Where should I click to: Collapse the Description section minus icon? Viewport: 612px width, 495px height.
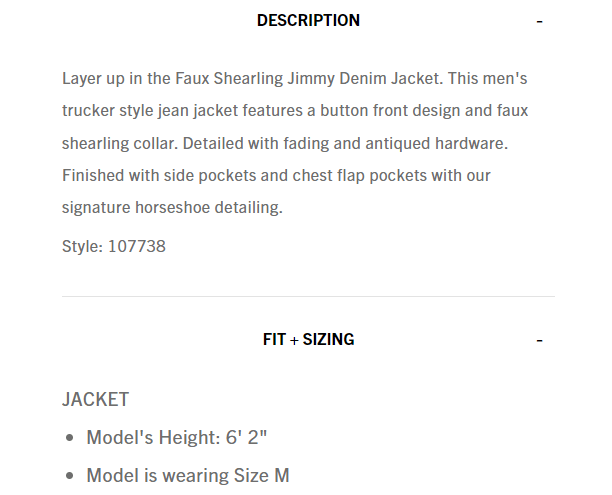539,21
